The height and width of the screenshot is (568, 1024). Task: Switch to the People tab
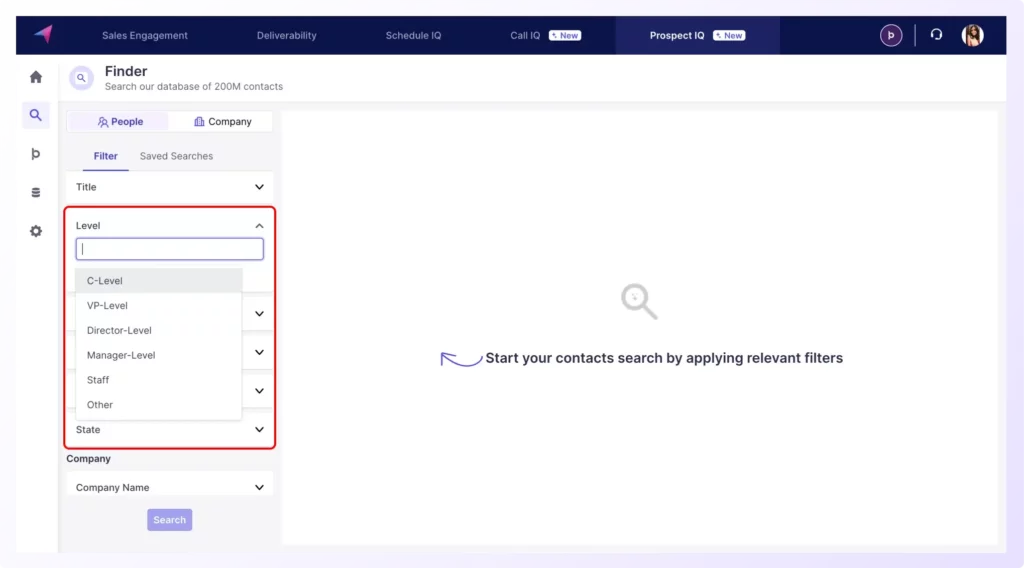coord(118,121)
